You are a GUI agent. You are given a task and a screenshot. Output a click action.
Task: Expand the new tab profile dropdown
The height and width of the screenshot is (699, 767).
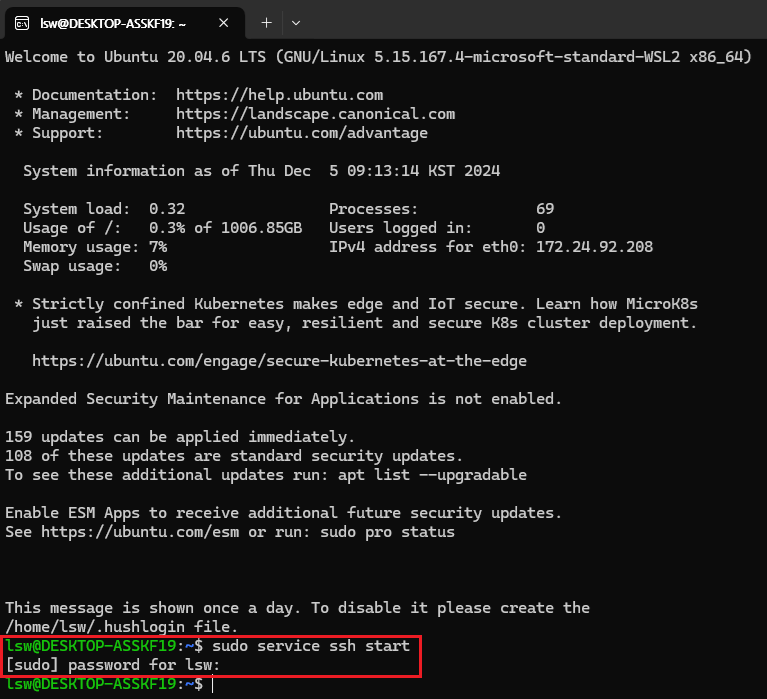[295, 23]
